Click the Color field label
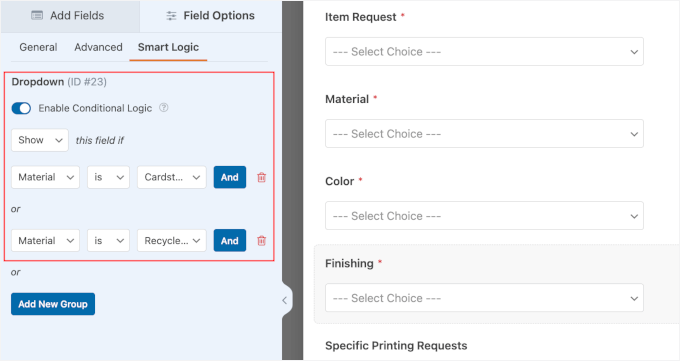Screen dimensions: 680x361 (x=340, y=181)
